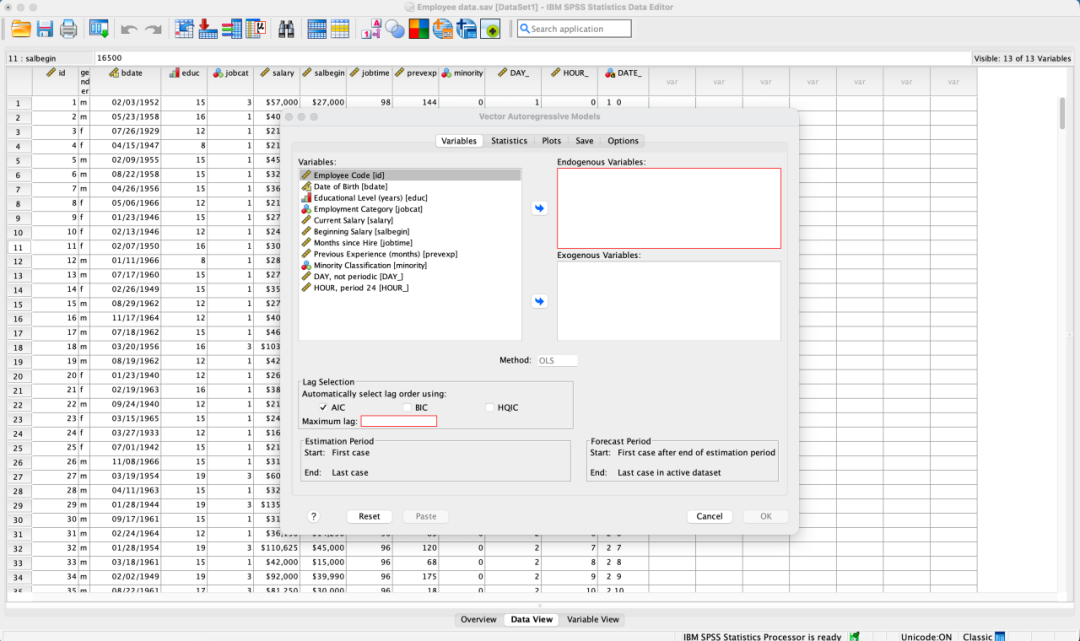Click the Go to variable red-arrow icon
Screen dimensions: 1080x641
point(207,29)
